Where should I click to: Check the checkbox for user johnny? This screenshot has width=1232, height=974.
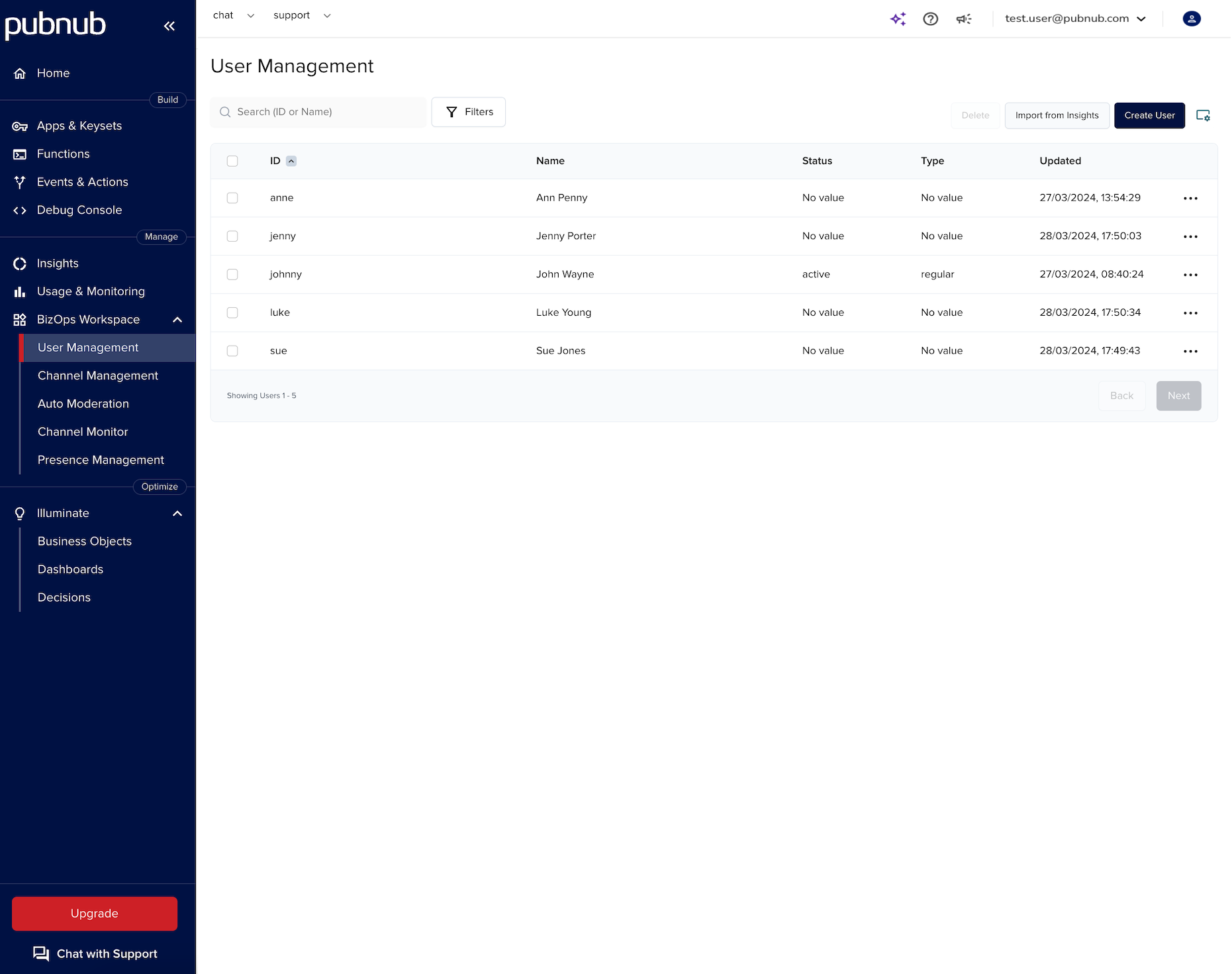(x=232, y=274)
